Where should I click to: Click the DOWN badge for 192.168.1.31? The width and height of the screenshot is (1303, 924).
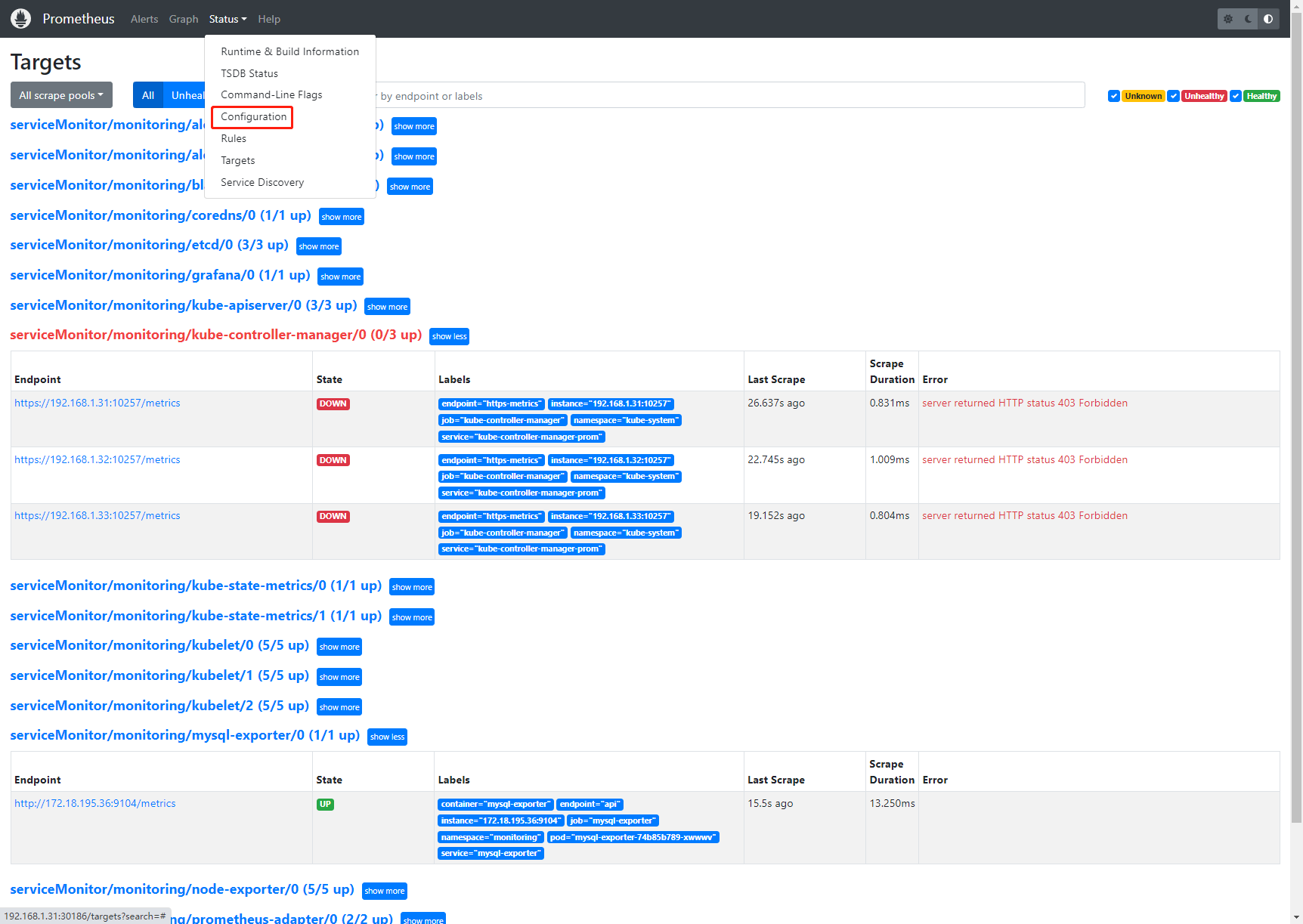click(x=333, y=404)
